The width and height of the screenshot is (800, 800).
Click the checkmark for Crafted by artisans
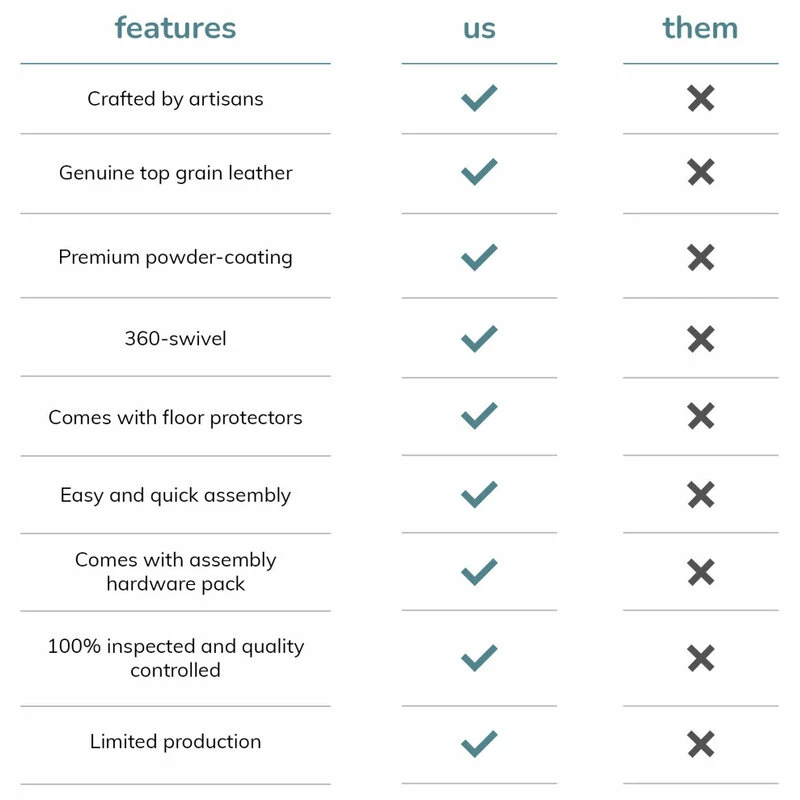479,98
